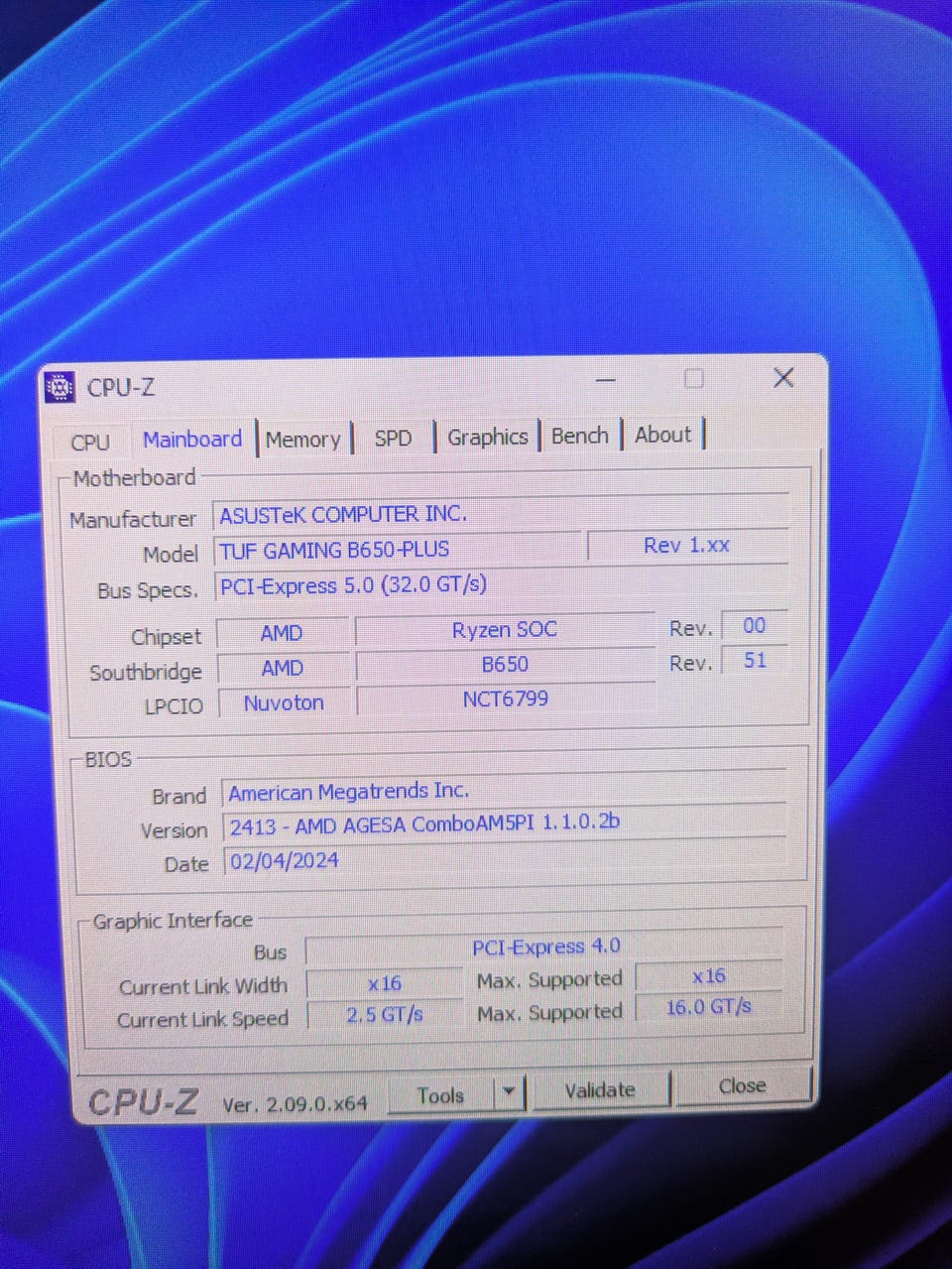Click the Current Link Width x16 value
Viewport: 952px width, 1269px height.
click(x=384, y=983)
